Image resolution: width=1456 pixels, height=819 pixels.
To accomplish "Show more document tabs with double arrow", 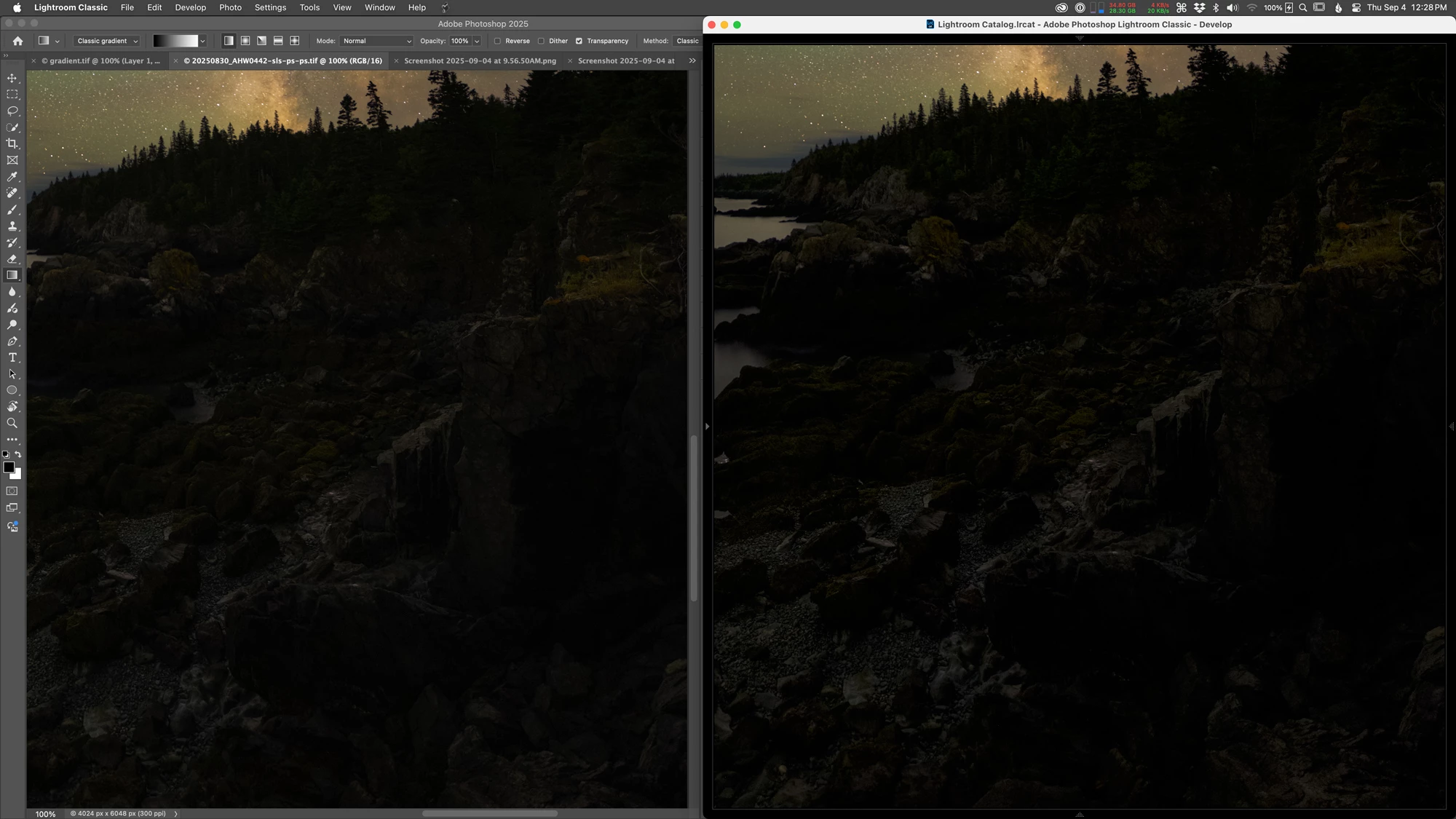I will pyautogui.click(x=692, y=61).
